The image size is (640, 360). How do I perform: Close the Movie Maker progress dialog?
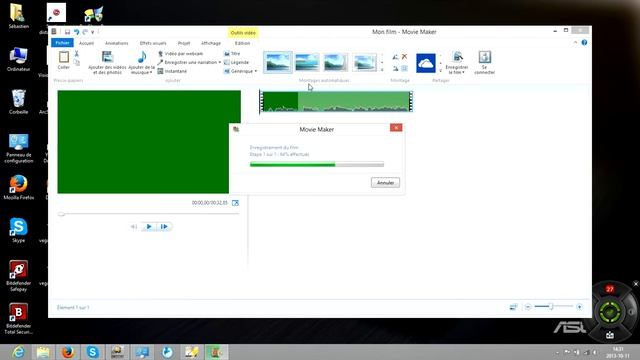coord(396,128)
